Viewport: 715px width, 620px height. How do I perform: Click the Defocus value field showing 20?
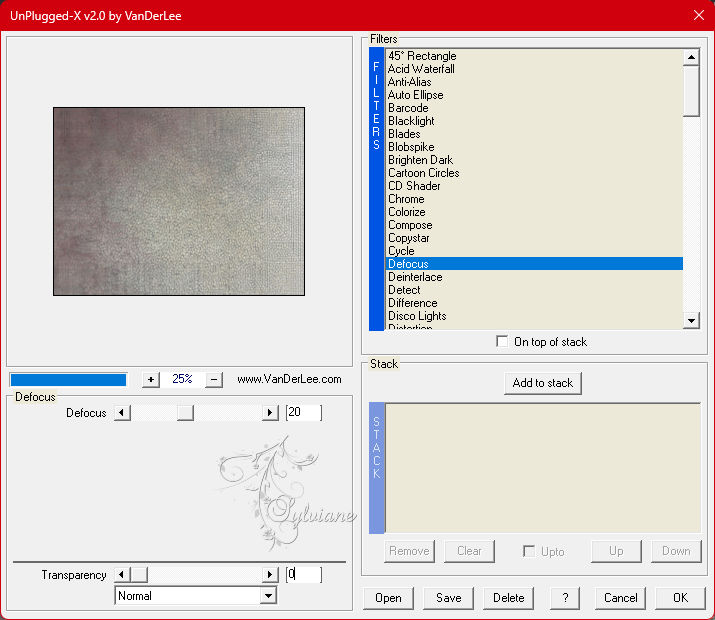pyautogui.click(x=304, y=413)
